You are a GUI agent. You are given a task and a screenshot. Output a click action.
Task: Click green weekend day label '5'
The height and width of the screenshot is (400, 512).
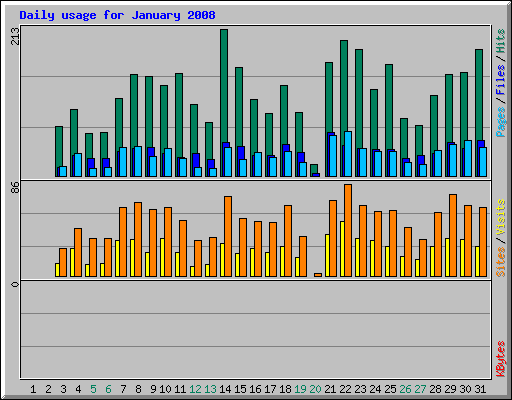93,389
